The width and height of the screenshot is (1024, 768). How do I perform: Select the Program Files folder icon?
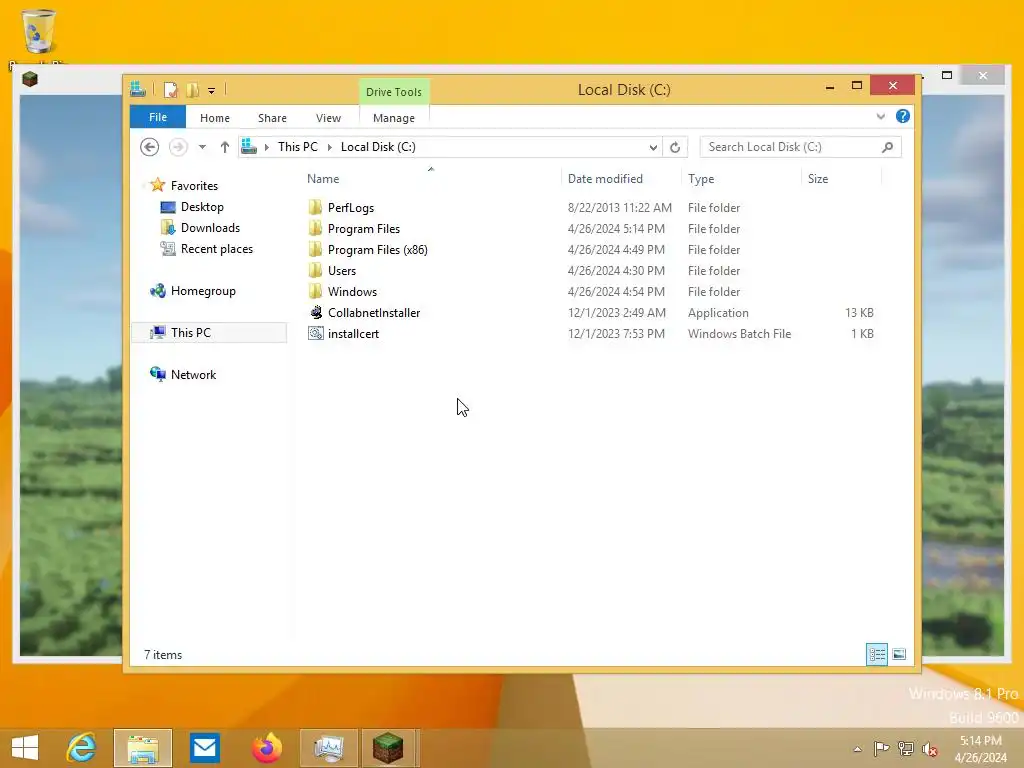315,229
